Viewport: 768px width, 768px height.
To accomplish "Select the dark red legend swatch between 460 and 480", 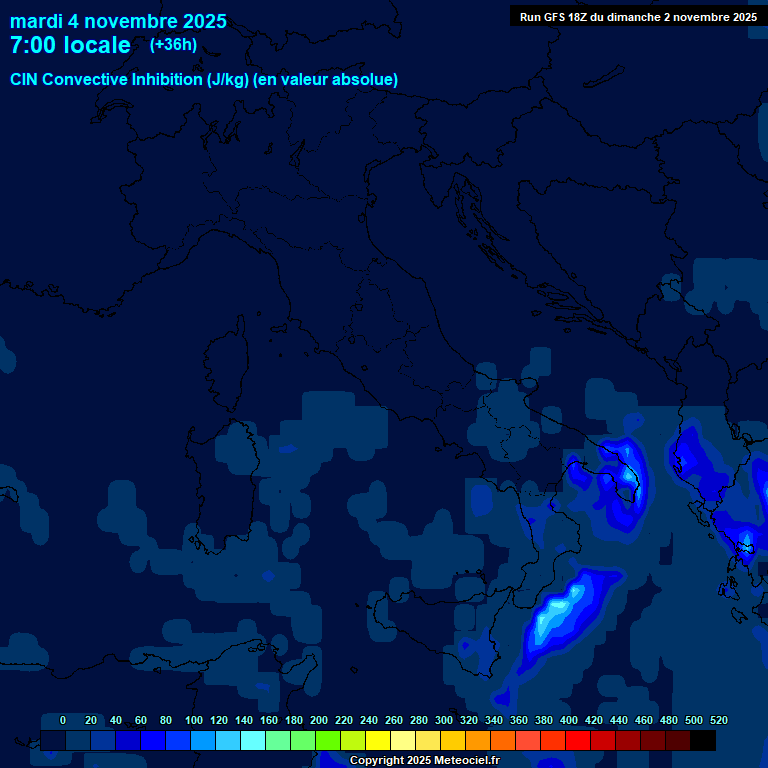I will pyautogui.click(x=653, y=740).
